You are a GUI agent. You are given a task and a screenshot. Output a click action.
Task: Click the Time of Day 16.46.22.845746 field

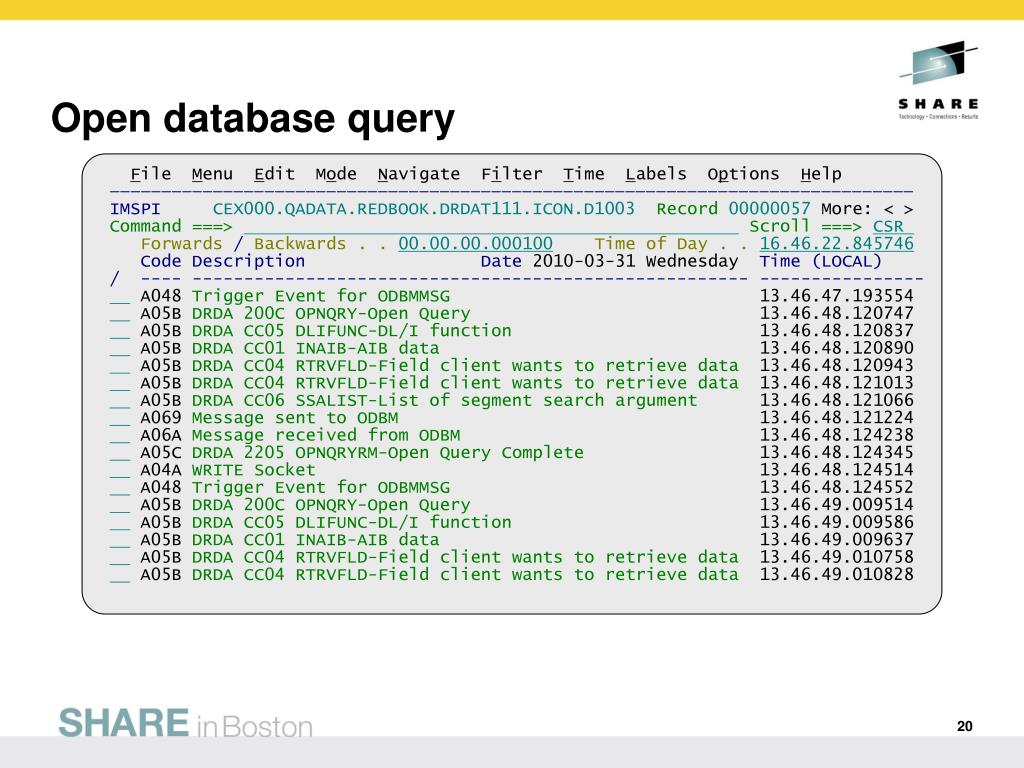(836, 244)
